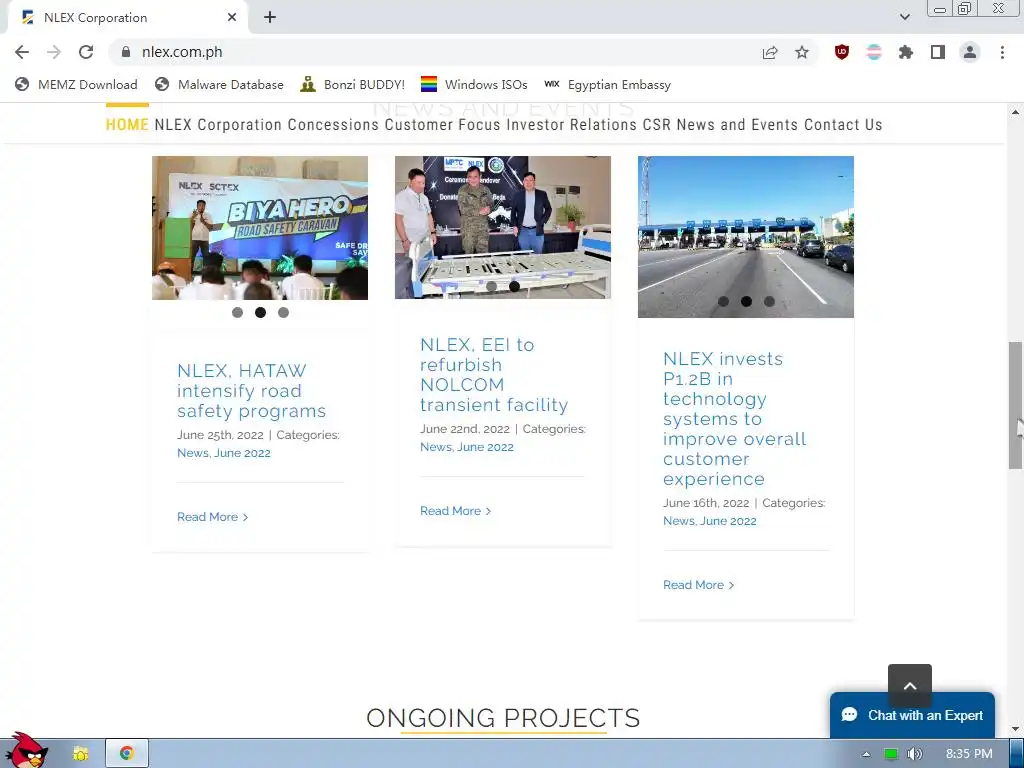Click scrollbar down arrow
Image resolution: width=1024 pixels, height=768 pixels.
[x=1015, y=729]
